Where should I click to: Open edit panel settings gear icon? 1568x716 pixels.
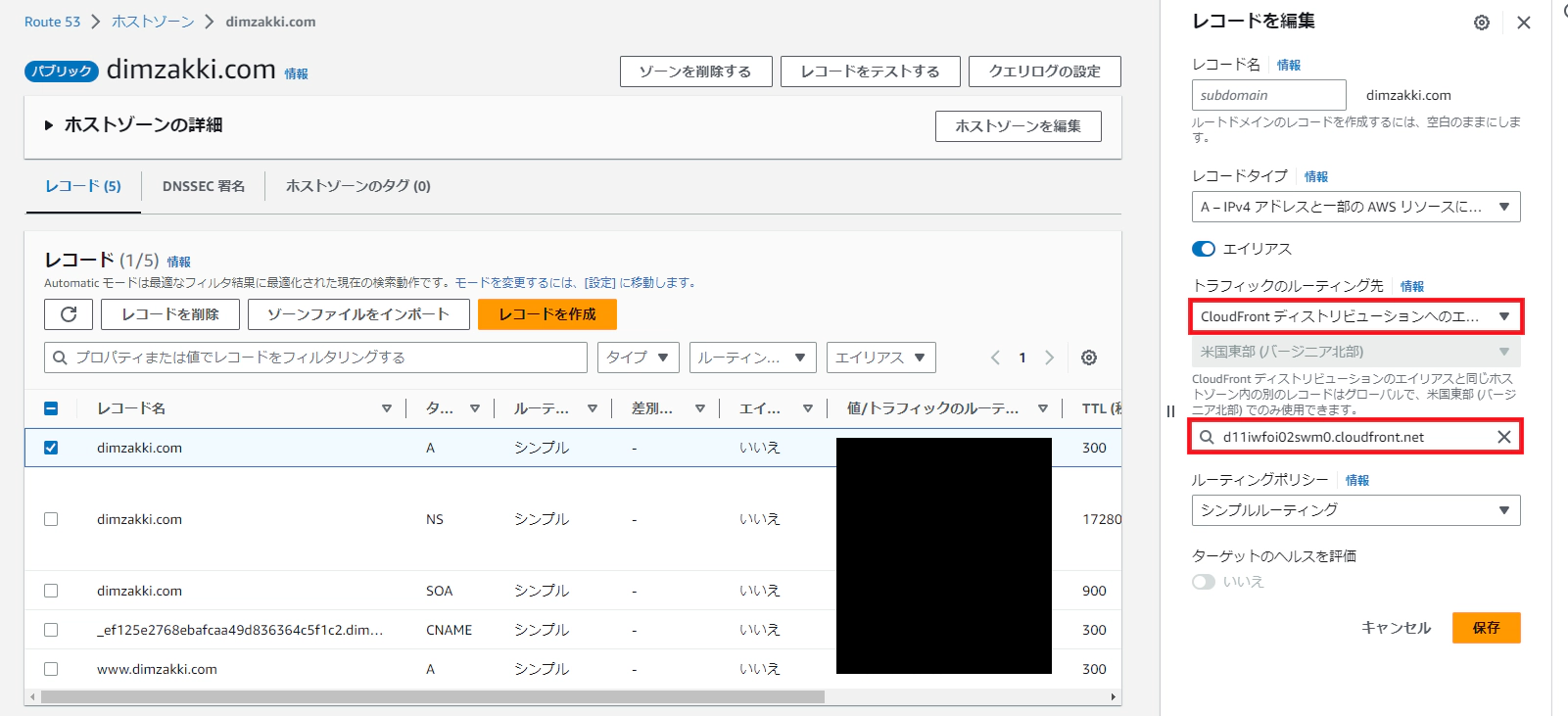click(1481, 23)
